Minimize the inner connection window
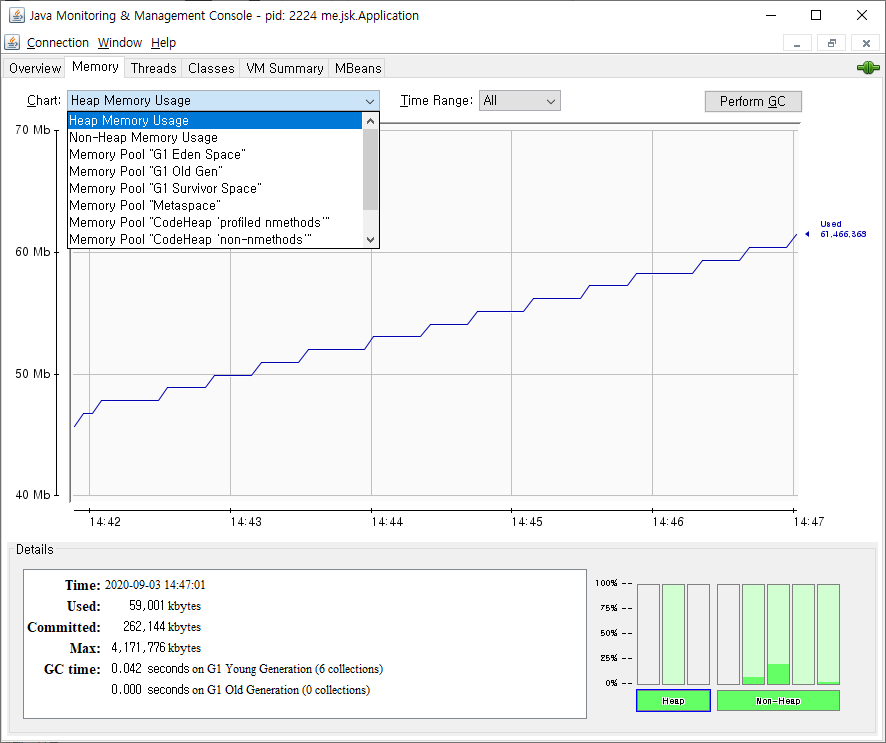 tap(797, 43)
